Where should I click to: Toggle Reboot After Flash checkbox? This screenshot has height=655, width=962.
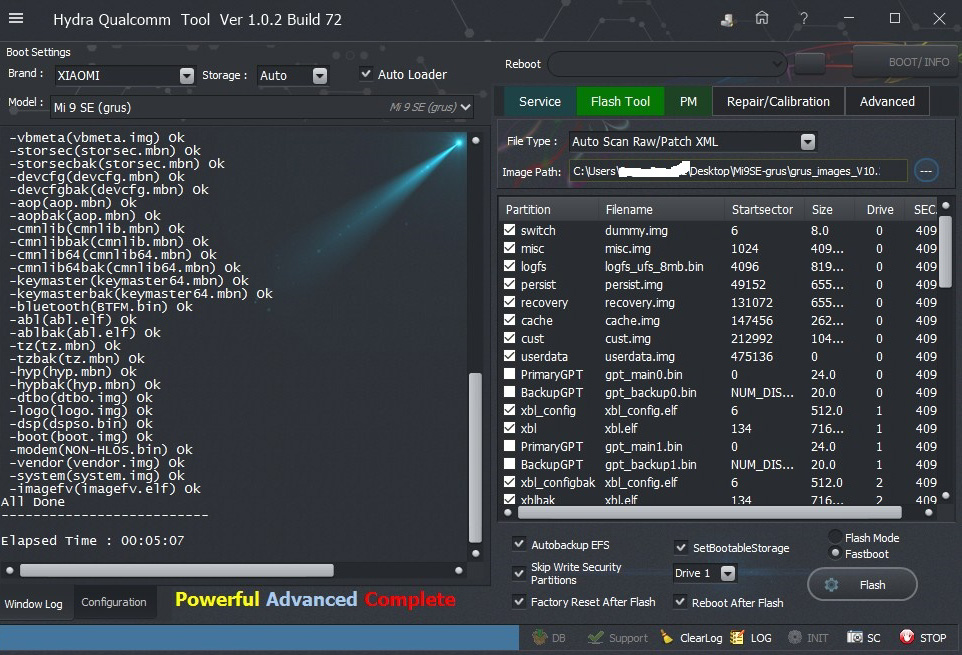pos(680,602)
